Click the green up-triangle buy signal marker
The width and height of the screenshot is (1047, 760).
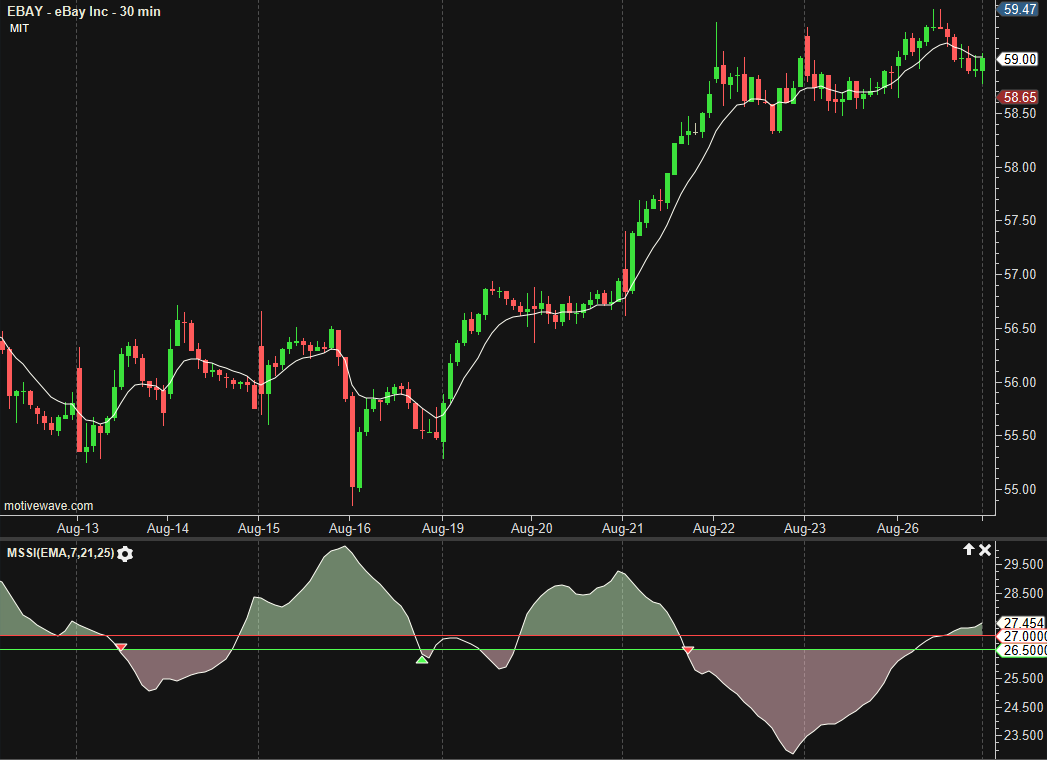coord(422,660)
